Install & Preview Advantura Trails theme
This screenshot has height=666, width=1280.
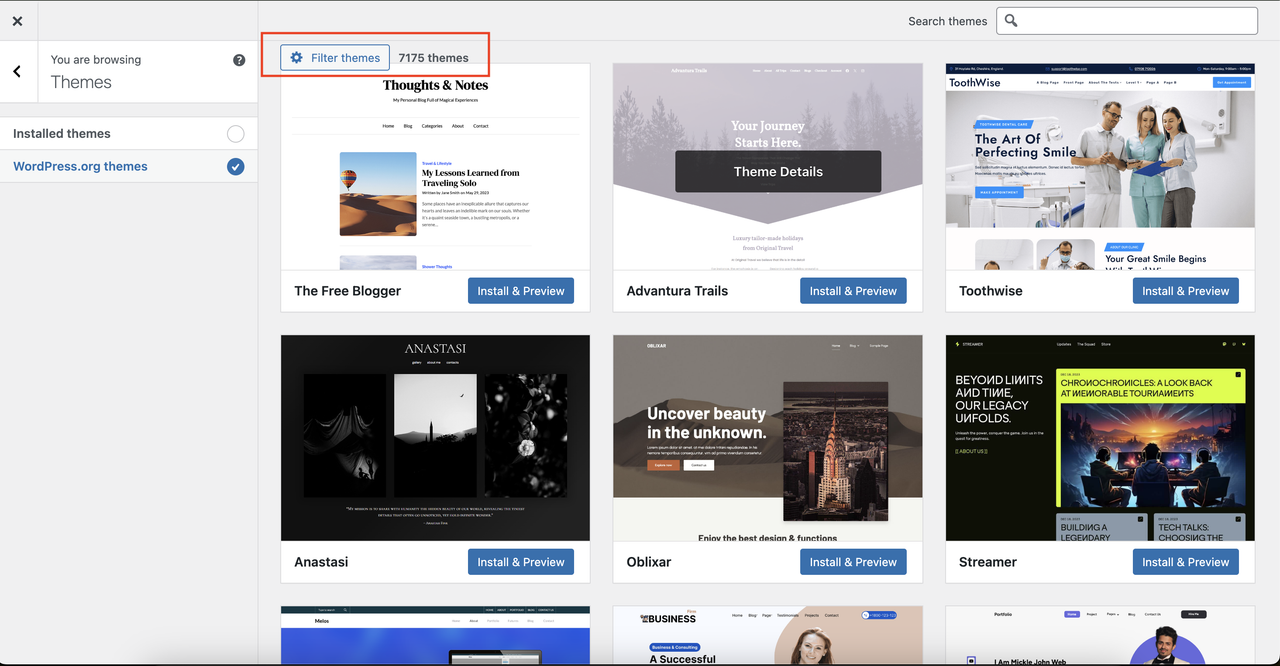853,291
